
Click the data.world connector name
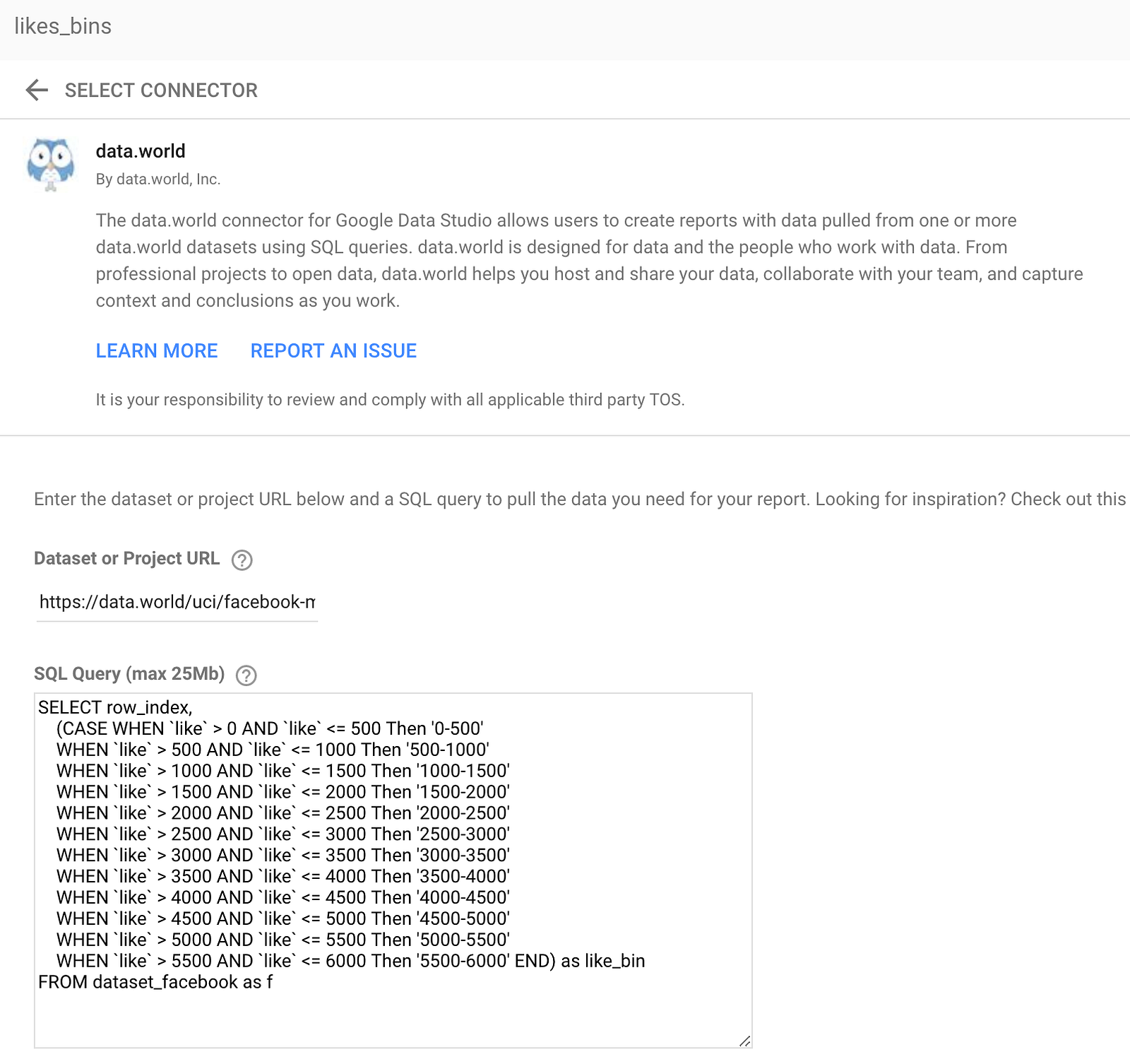(141, 151)
